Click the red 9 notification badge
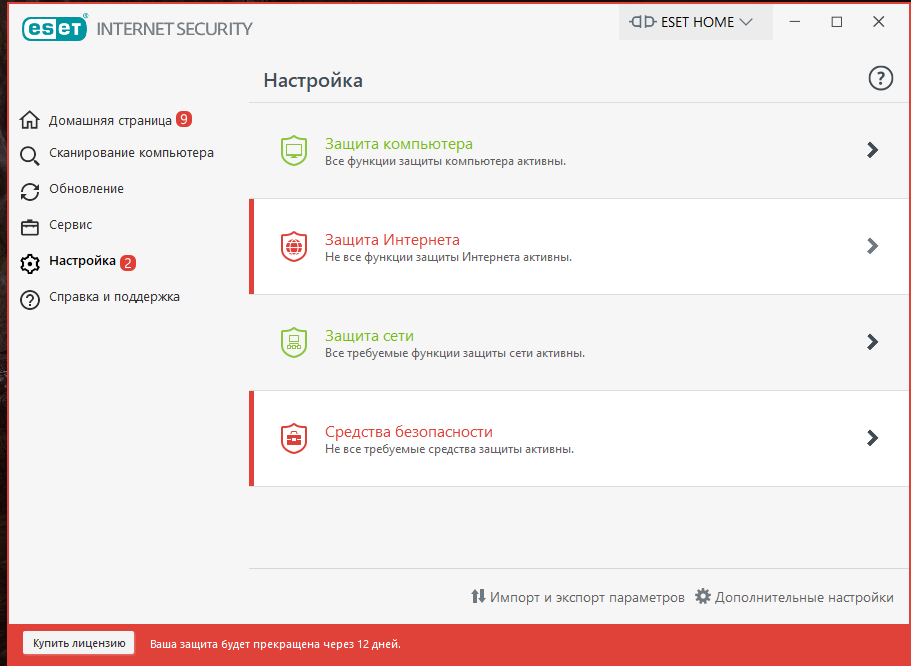 184,119
